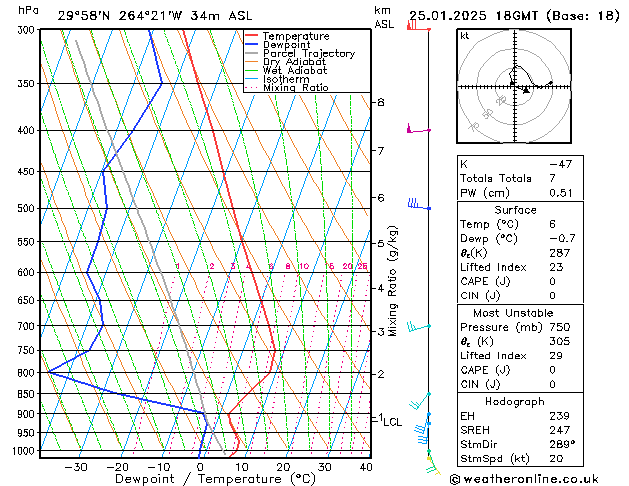The image size is (629, 486).
Task: Click the 'Most Unstable' section heading
Action: [x=513, y=313]
